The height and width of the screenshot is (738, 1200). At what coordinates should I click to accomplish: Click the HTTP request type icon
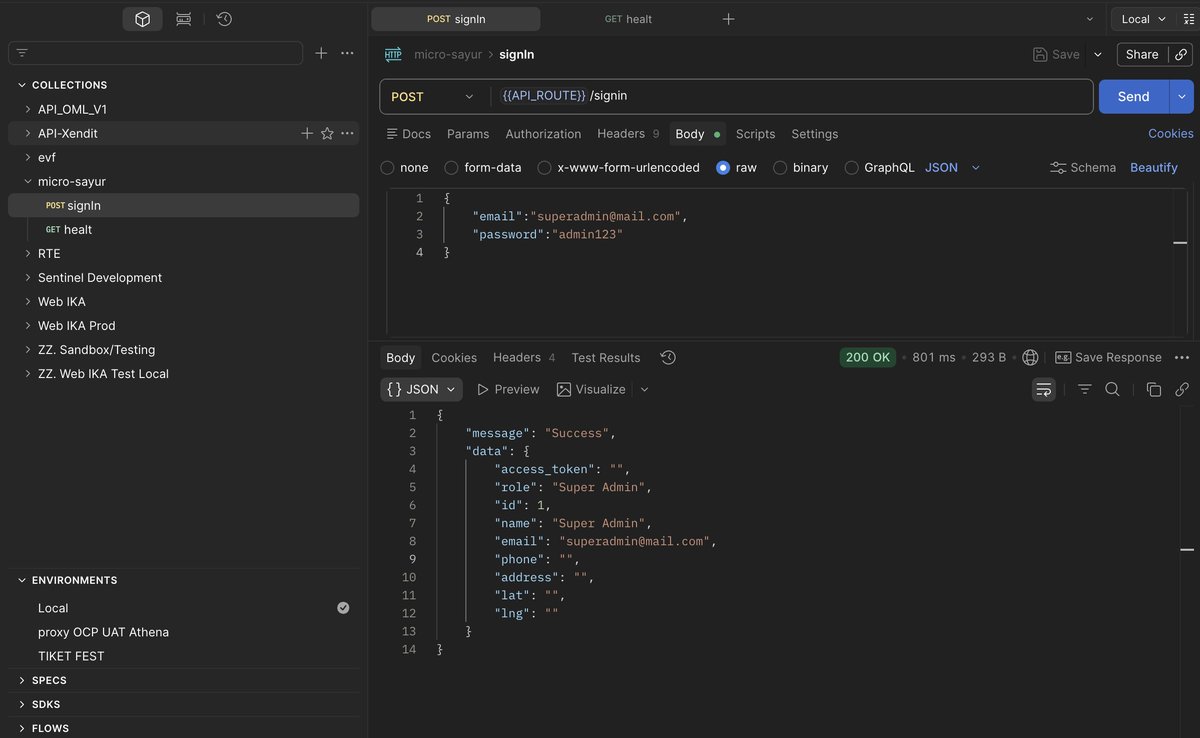[393, 55]
